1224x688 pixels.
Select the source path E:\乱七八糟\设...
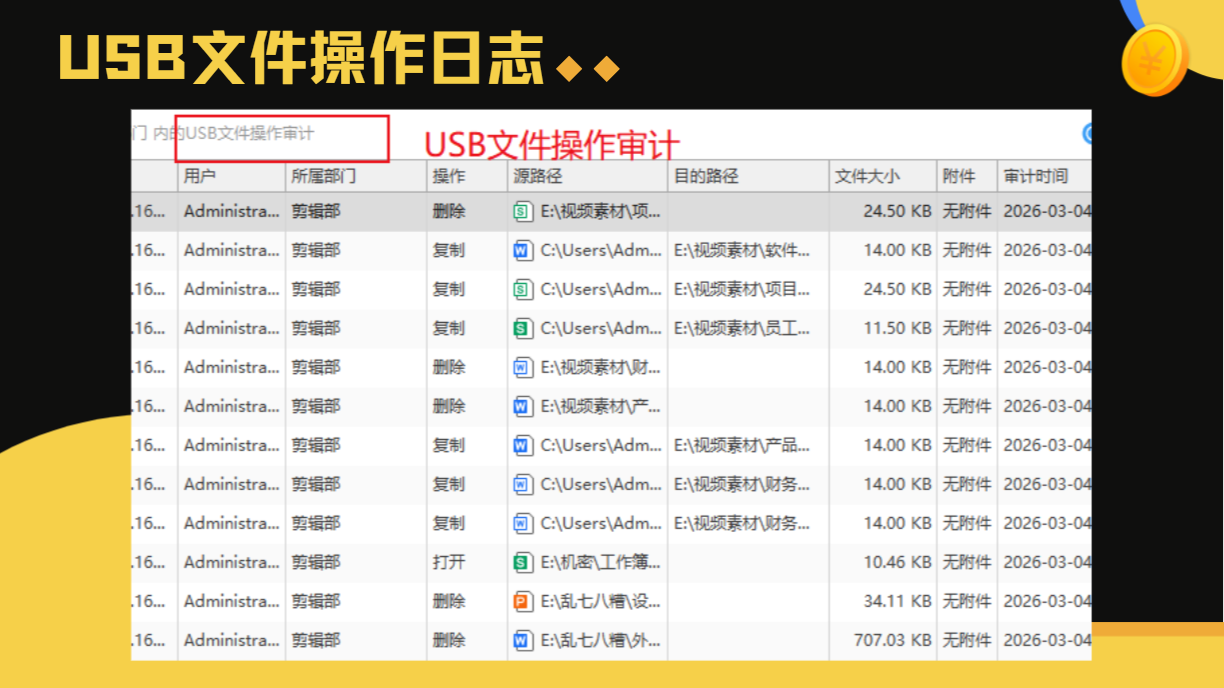pyautogui.click(x=601, y=601)
